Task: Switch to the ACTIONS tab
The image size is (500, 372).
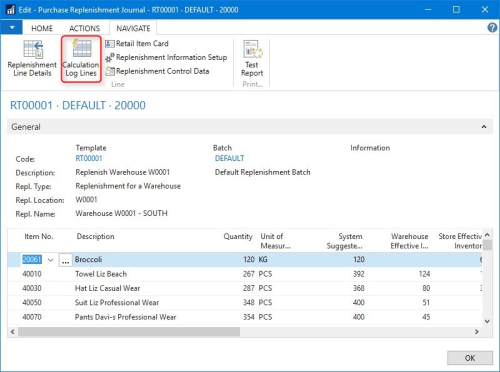Action: 84,28
